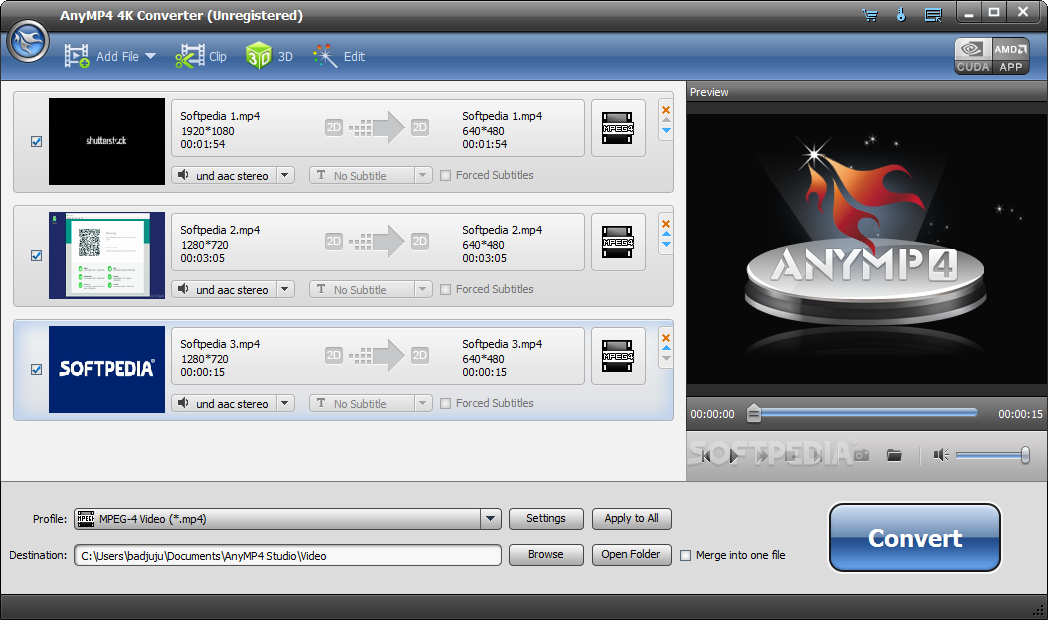1048x620 pixels.
Task: Expand the Add File dropdown arrow
Action: 150,56
